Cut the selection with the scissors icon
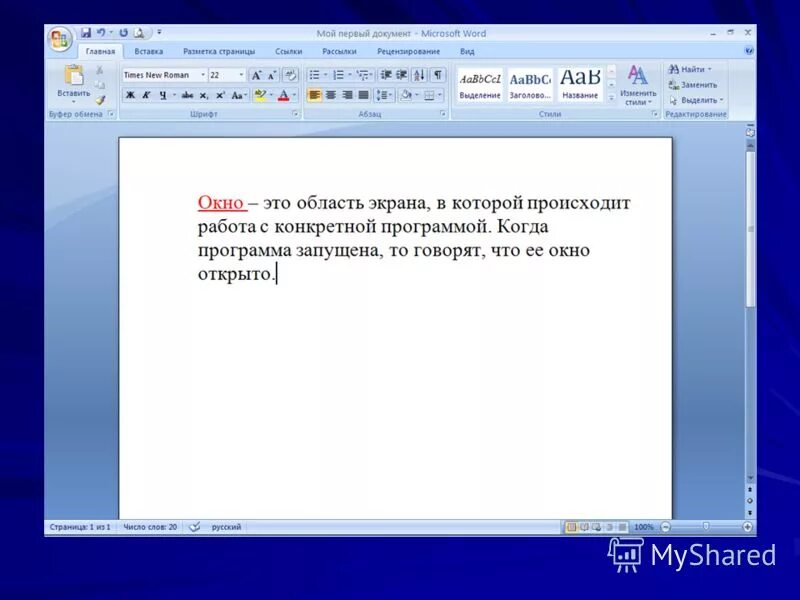The width and height of the screenshot is (800, 600). tap(100, 70)
